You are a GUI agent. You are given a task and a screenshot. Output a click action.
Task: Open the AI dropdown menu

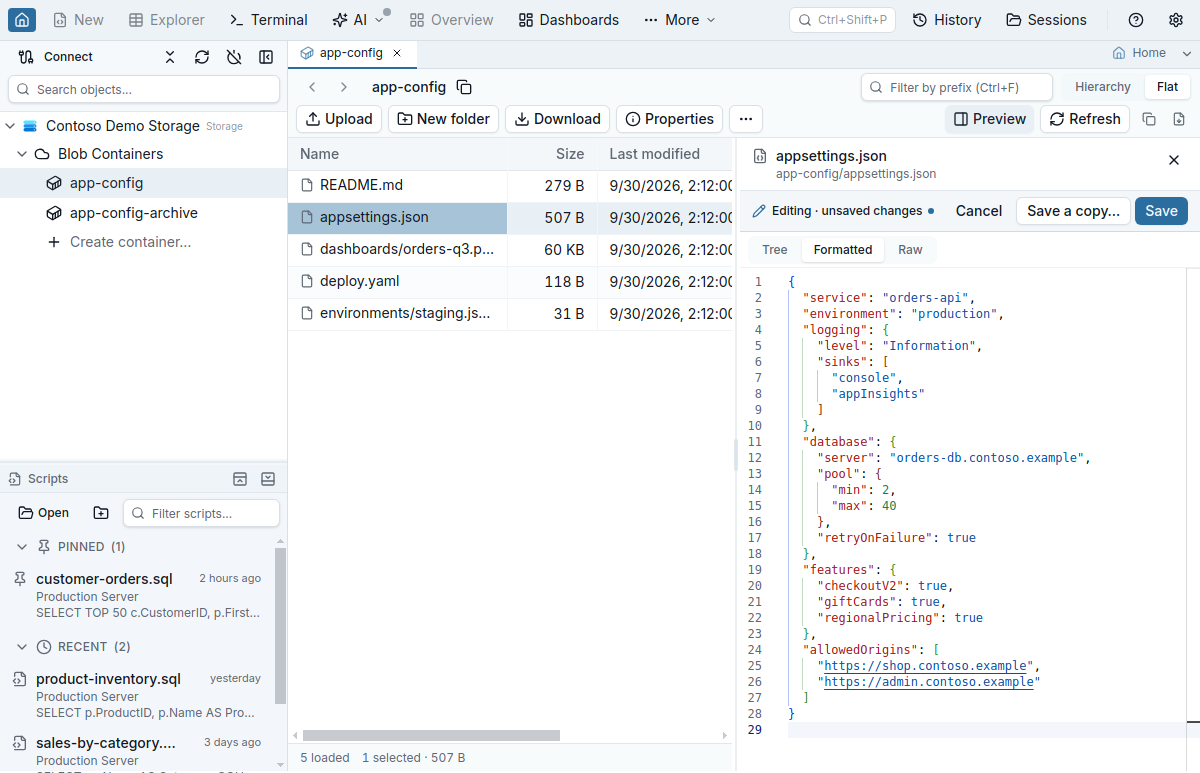tap(358, 20)
